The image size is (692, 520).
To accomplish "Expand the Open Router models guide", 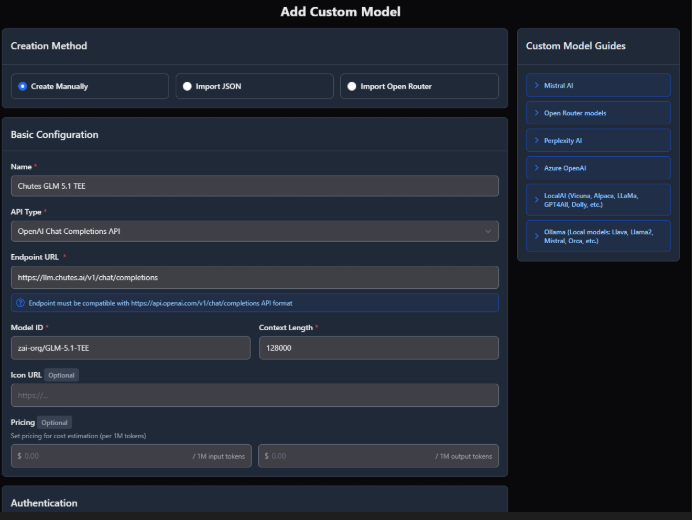I will 598,113.
